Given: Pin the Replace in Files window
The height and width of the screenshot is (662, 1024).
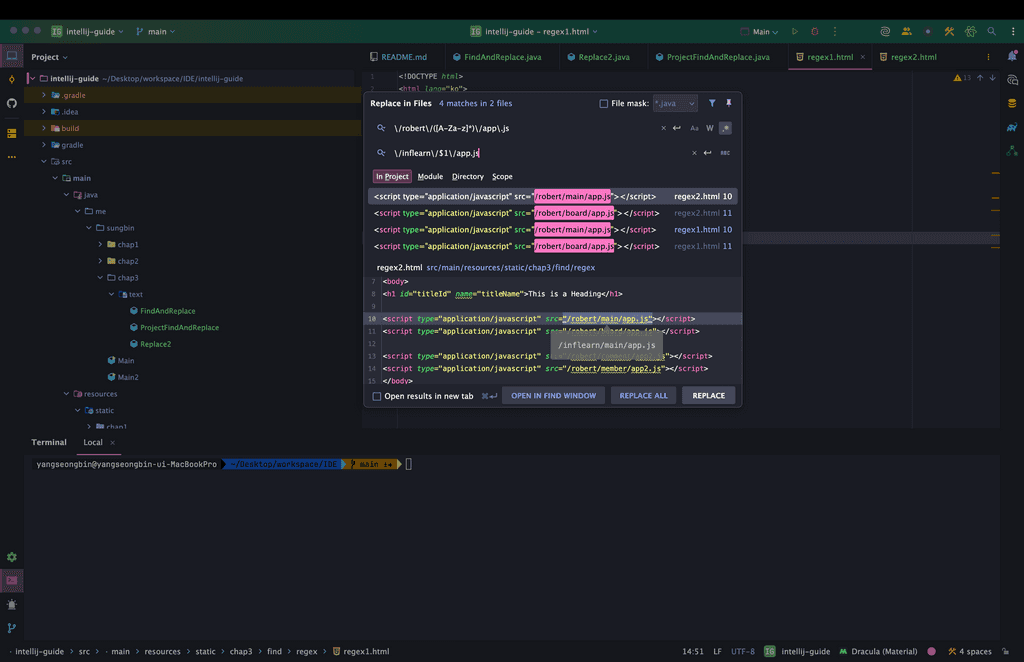Looking at the screenshot, I should tap(728, 103).
